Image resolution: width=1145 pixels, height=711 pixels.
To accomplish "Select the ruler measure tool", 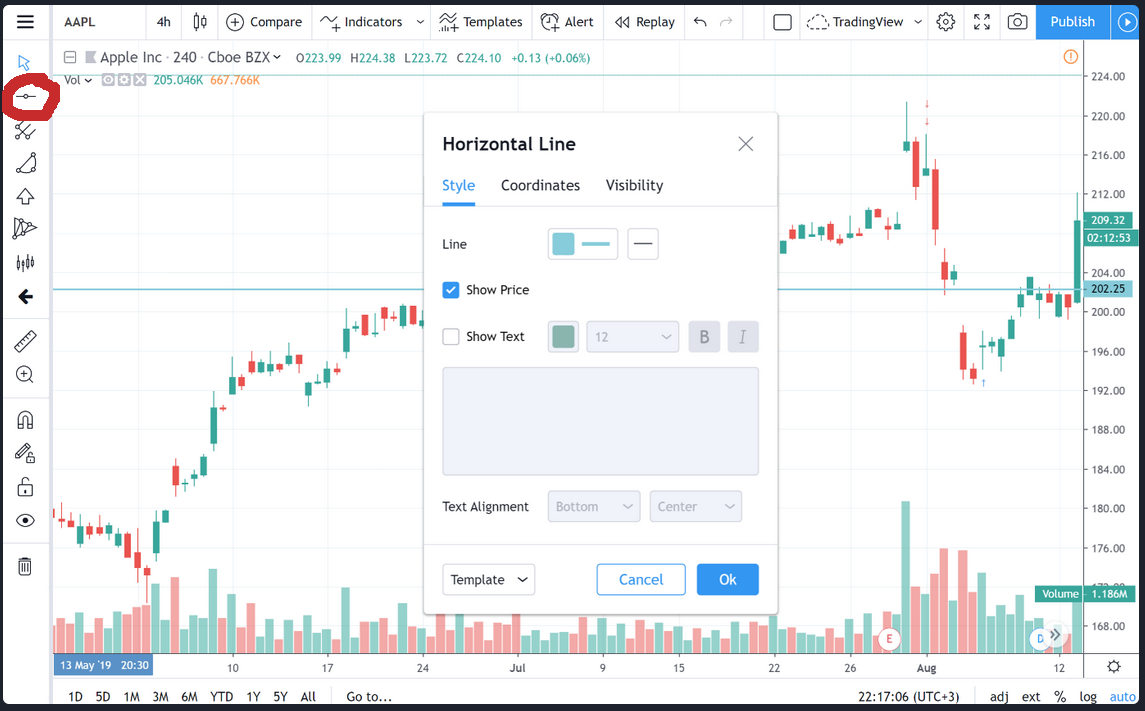I will 25,341.
